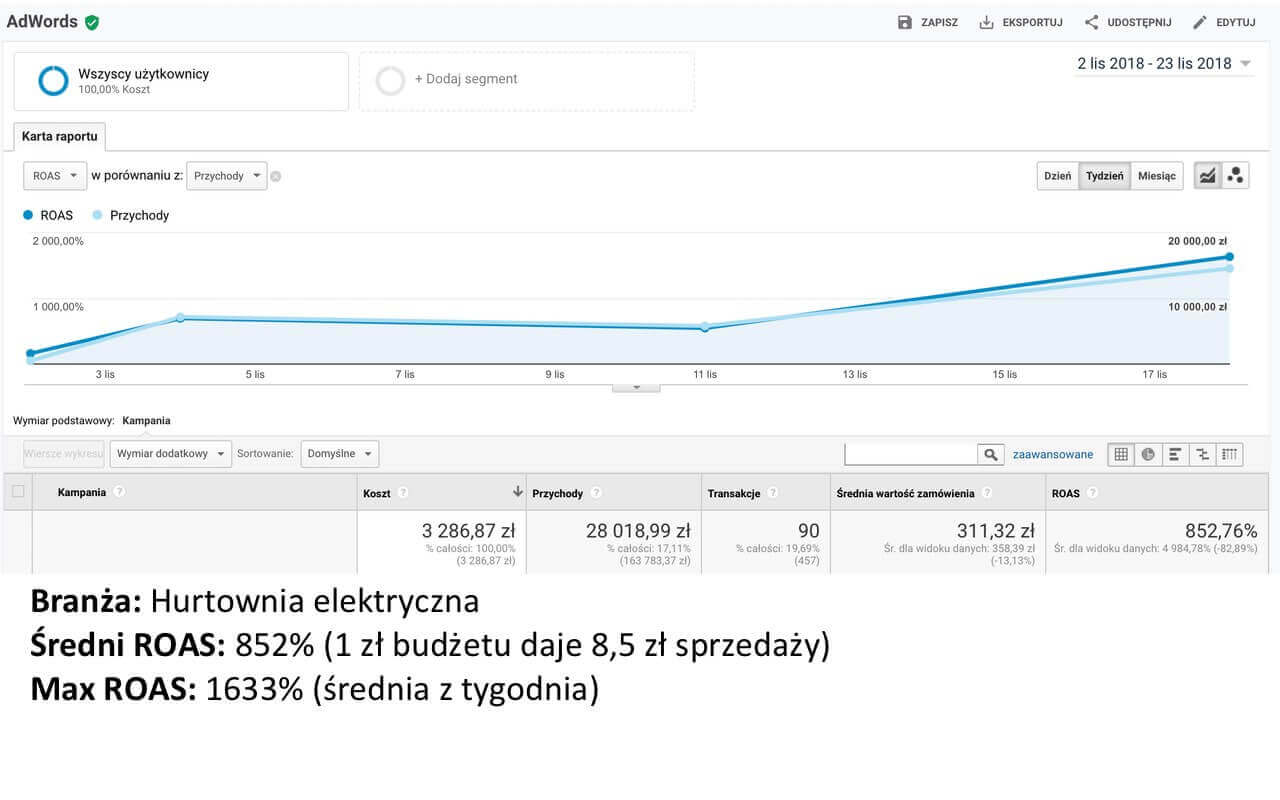Image resolution: width=1280 pixels, height=800 pixels.
Task: Select the data table grid view icon
Action: pyautogui.click(x=1121, y=454)
